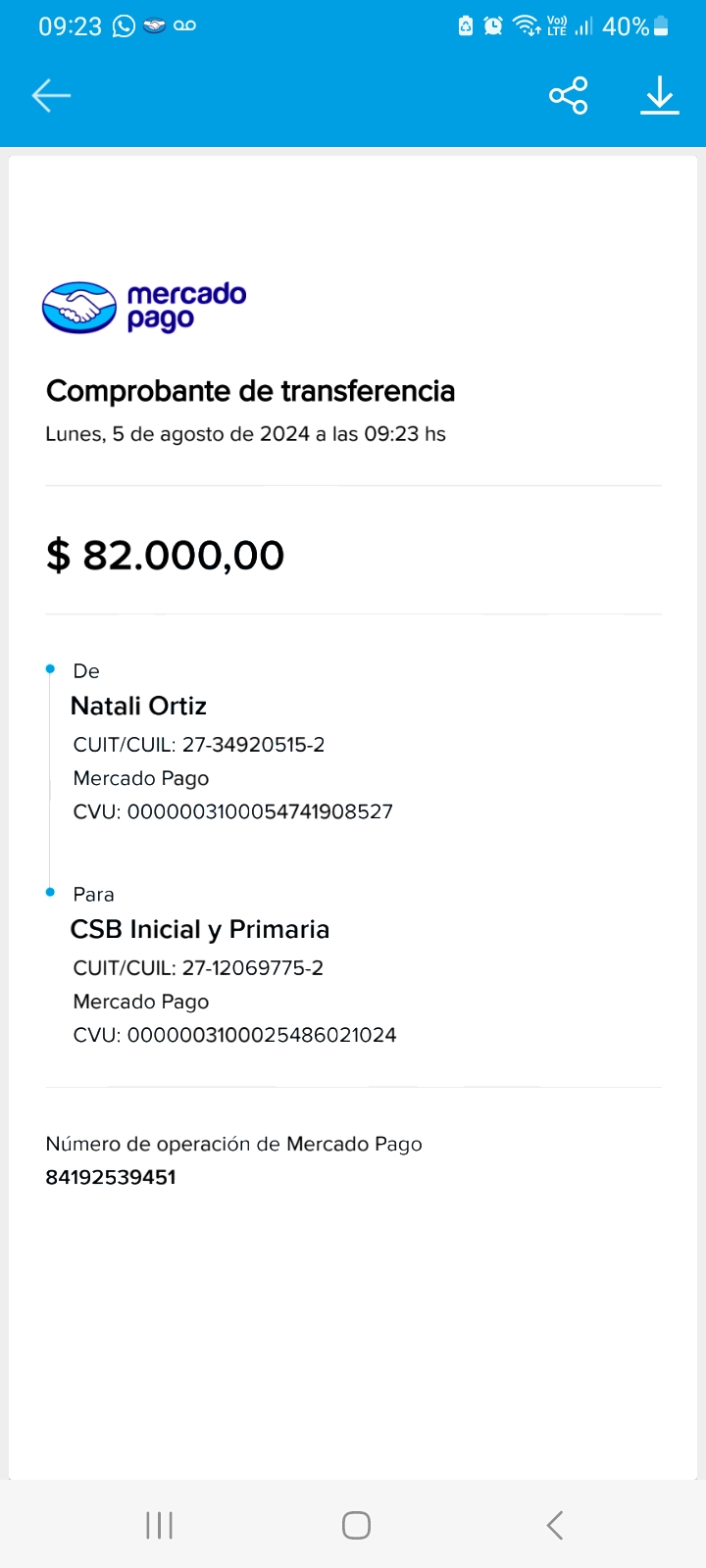
Task: Tap the battery indicator icon
Action: (661, 26)
